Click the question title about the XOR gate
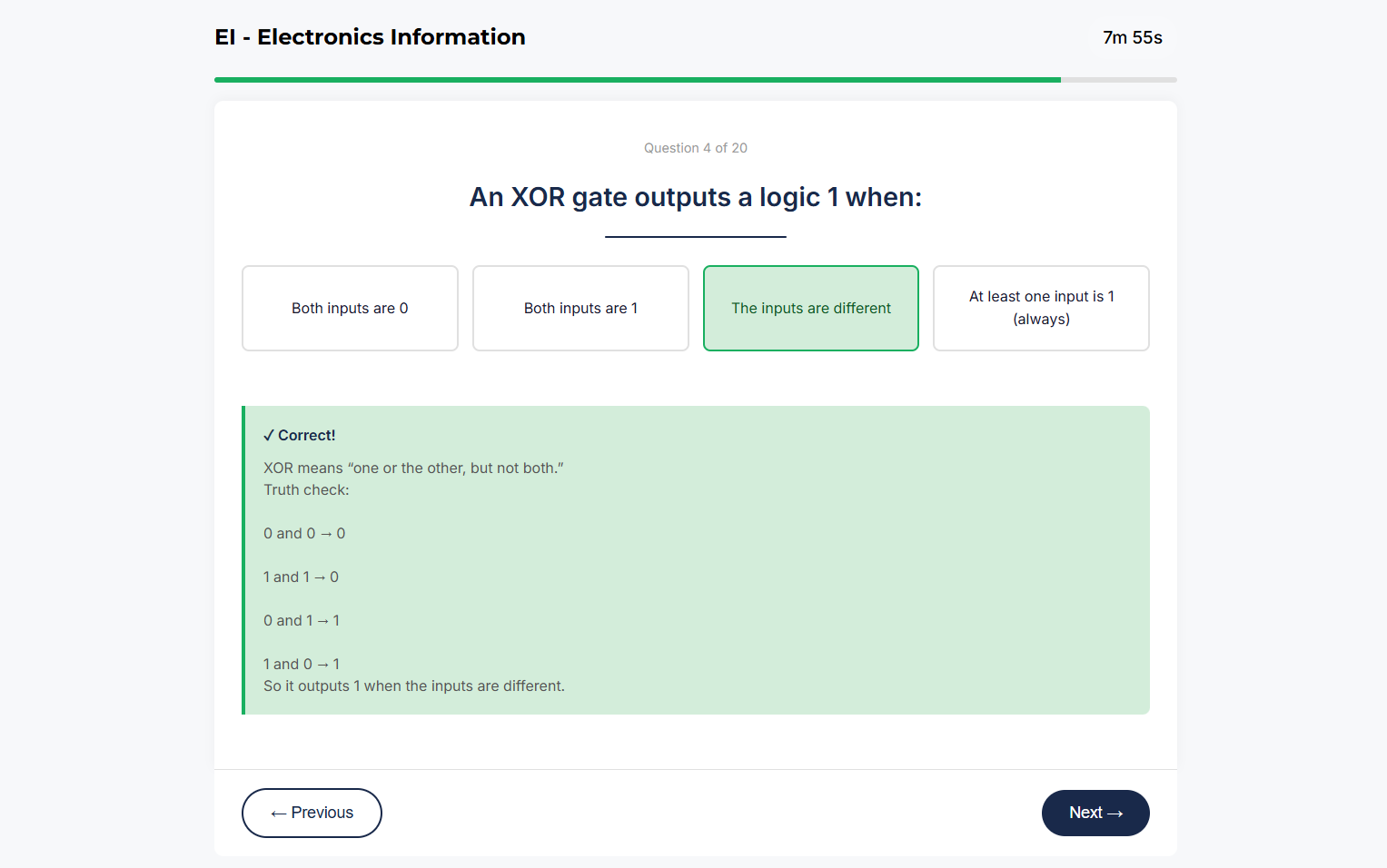1387x868 pixels. (x=695, y=197)
